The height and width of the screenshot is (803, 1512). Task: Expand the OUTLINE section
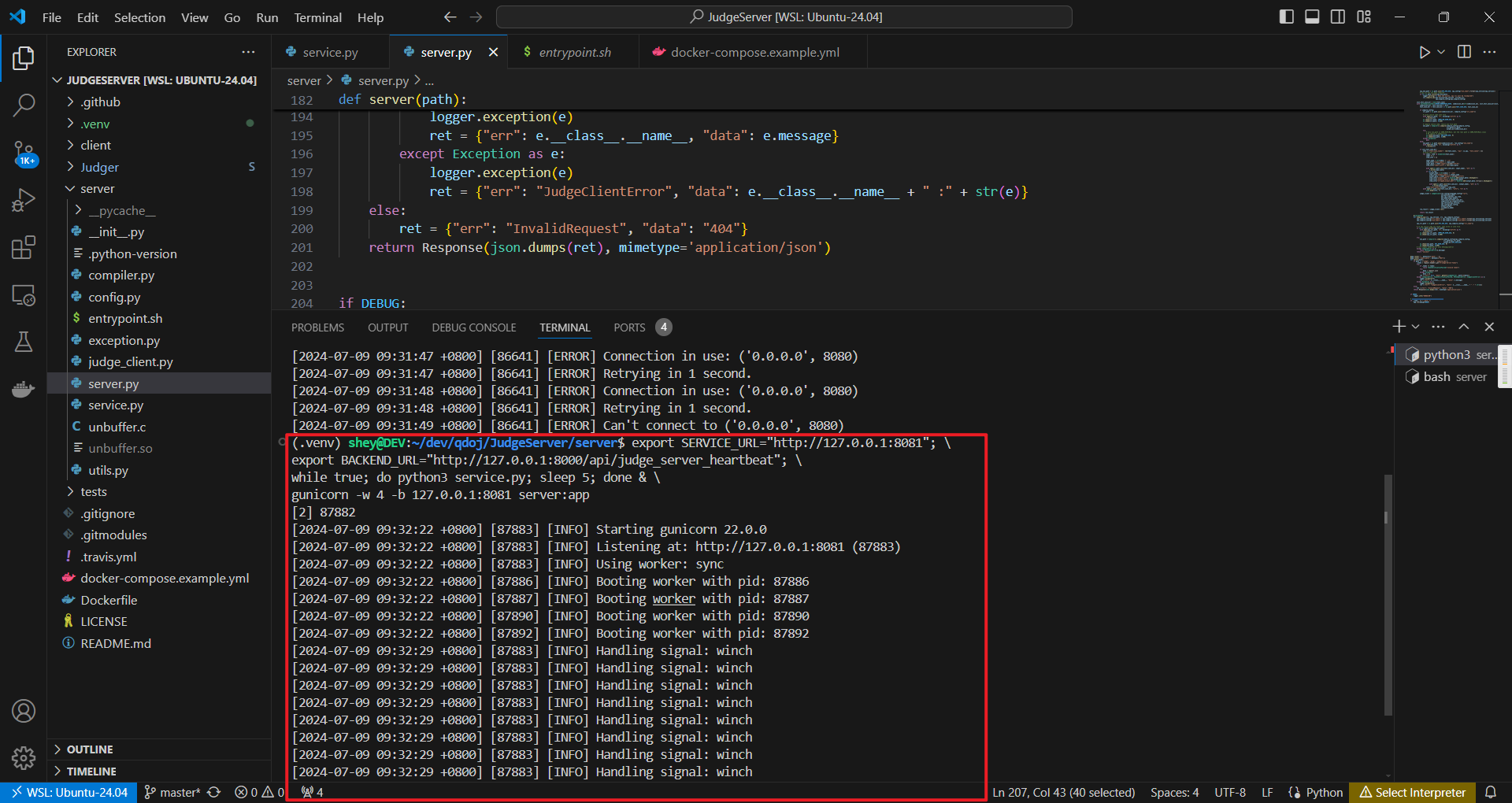click(x=159, y=749)
